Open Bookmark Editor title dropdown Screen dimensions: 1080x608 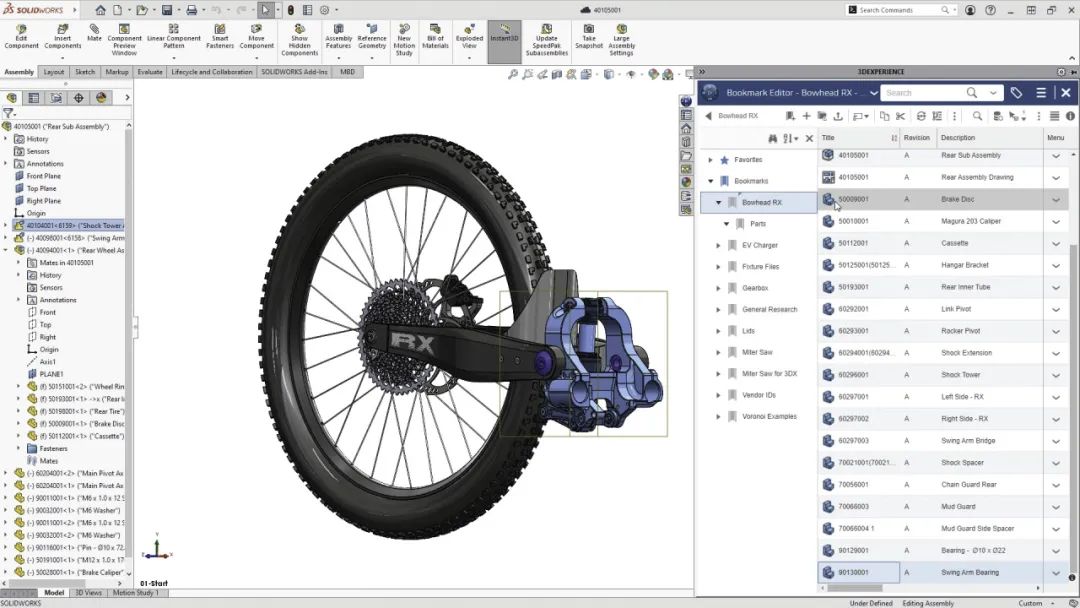click(x=873, y=93)
